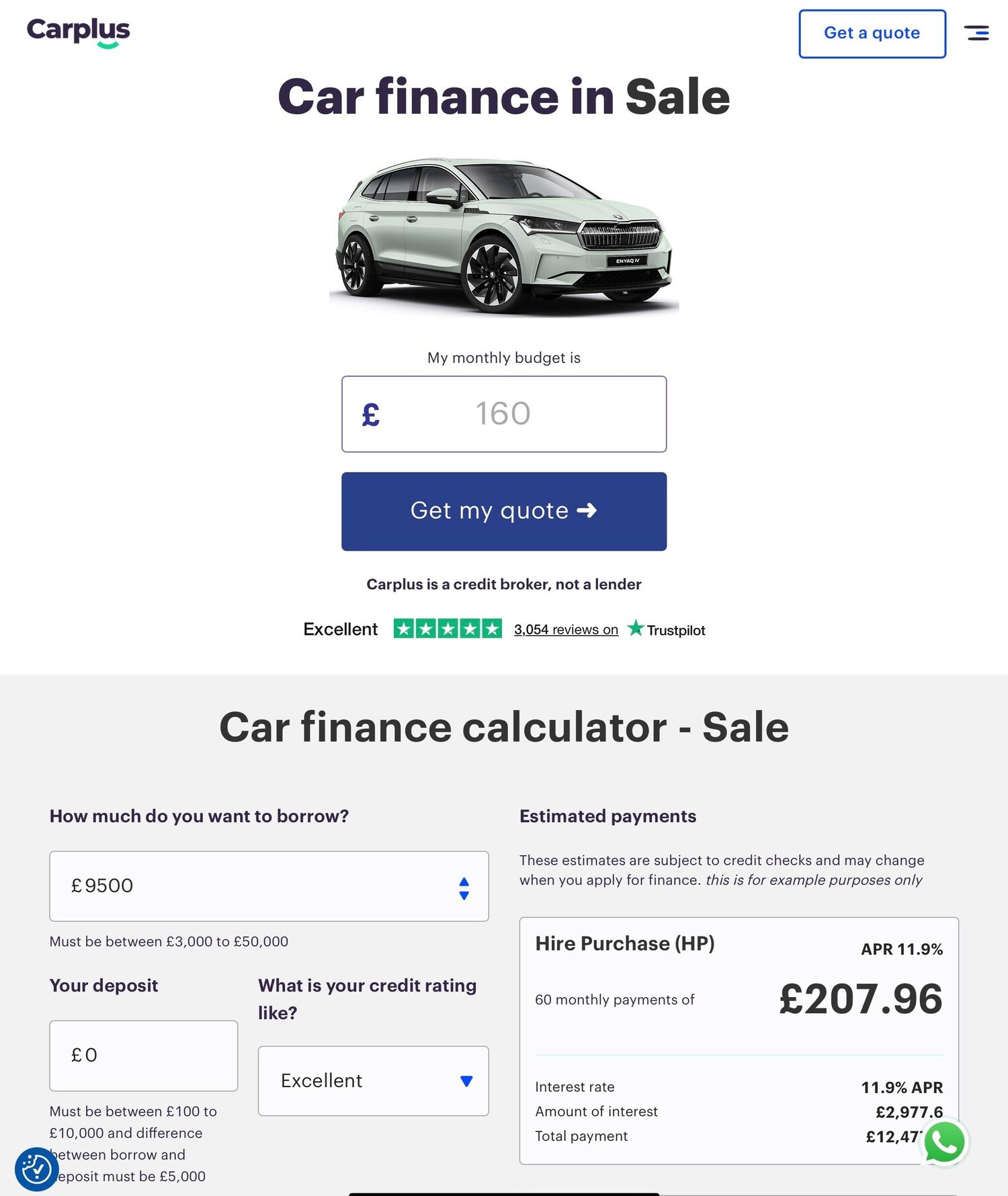Click the borrow amount stepper arrows

(464, 887)
